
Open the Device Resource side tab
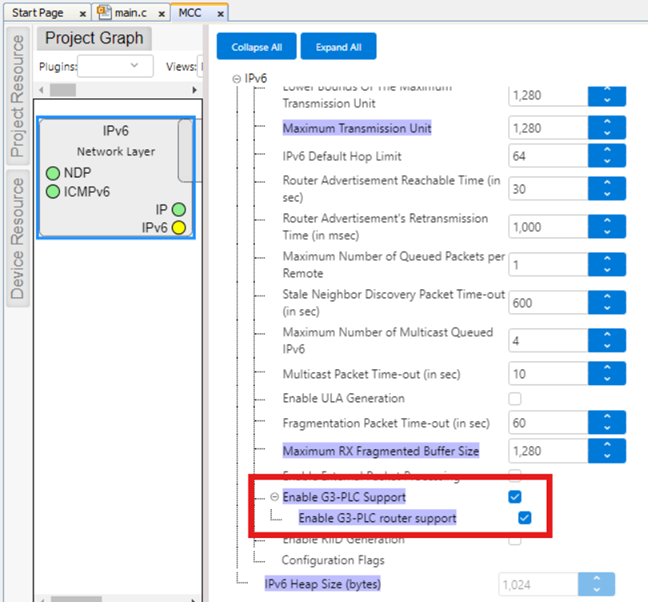pyautogui.click(x=17, y=237)
